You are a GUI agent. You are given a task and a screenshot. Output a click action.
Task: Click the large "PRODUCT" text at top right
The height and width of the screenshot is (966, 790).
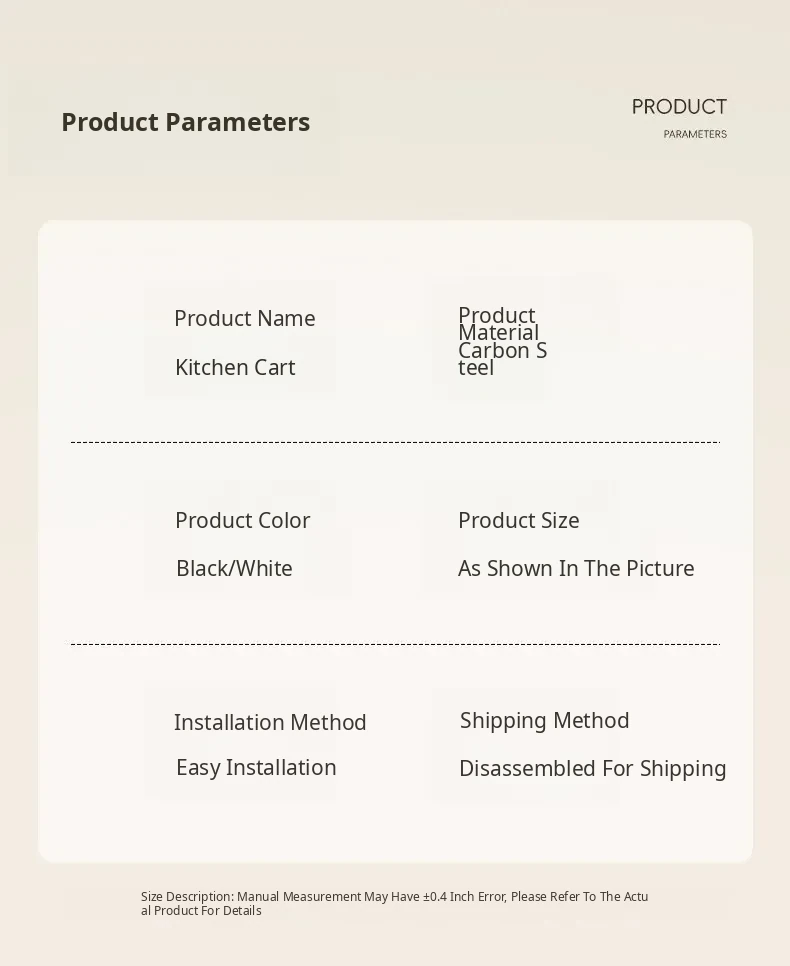point(679,107)
